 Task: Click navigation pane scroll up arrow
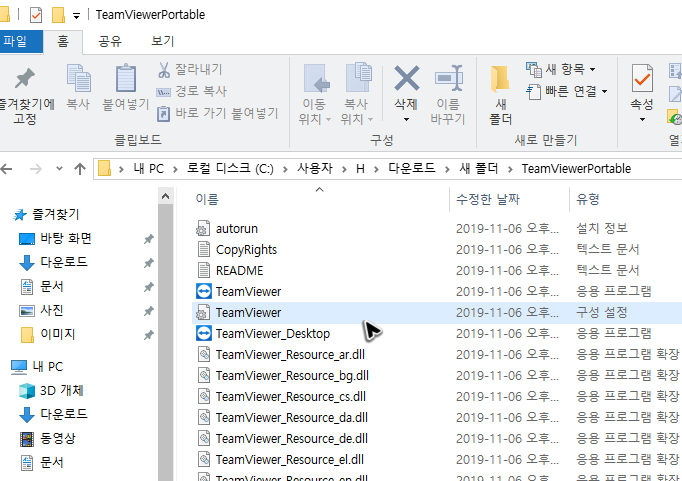165,197
